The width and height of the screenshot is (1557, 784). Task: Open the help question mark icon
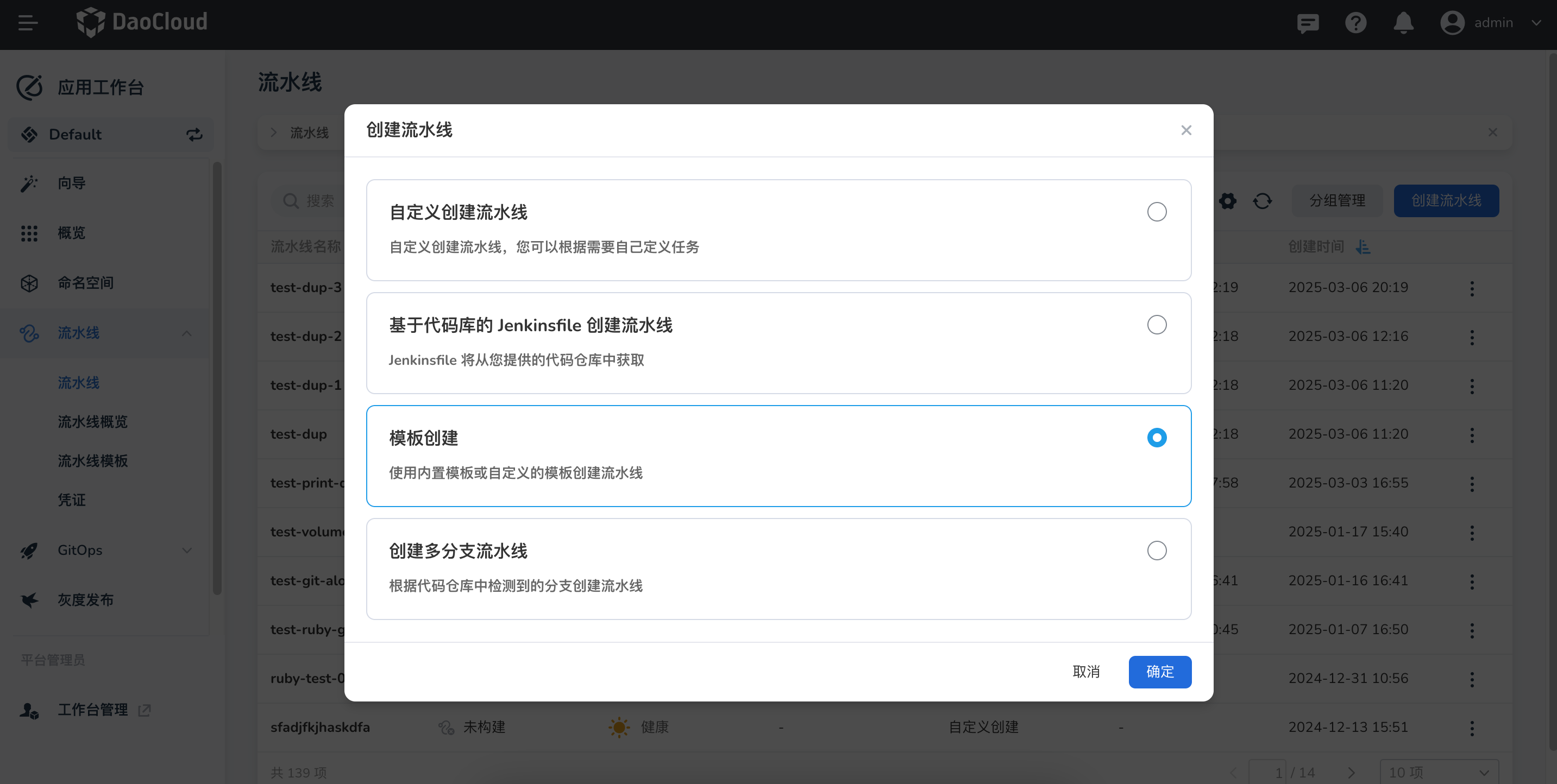pos(1356,23)
